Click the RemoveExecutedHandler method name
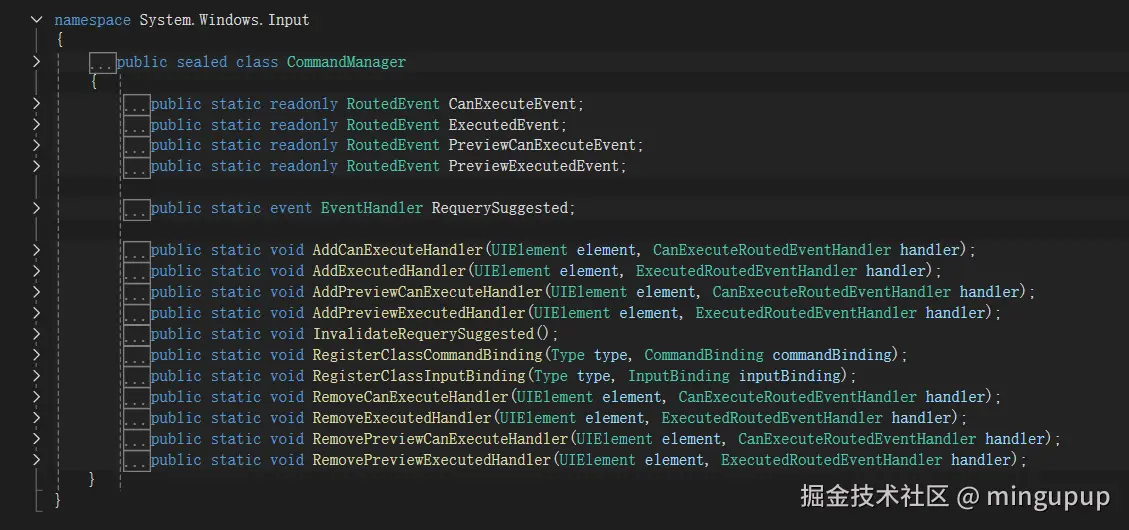The width and height of the screenshot is (1129, 530). 402,418
